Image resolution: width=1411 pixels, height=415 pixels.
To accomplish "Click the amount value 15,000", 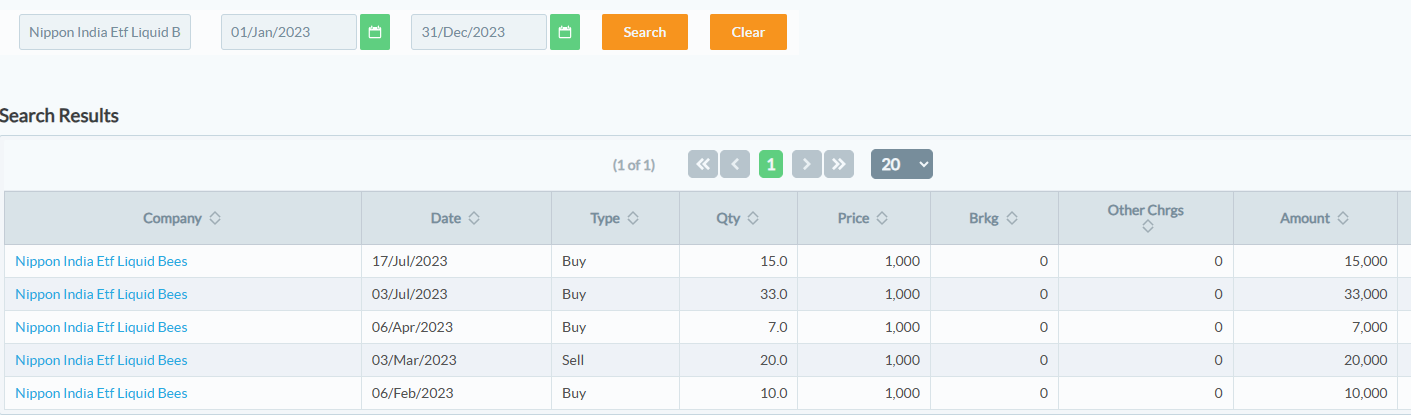I will [x=1366, y=261].
